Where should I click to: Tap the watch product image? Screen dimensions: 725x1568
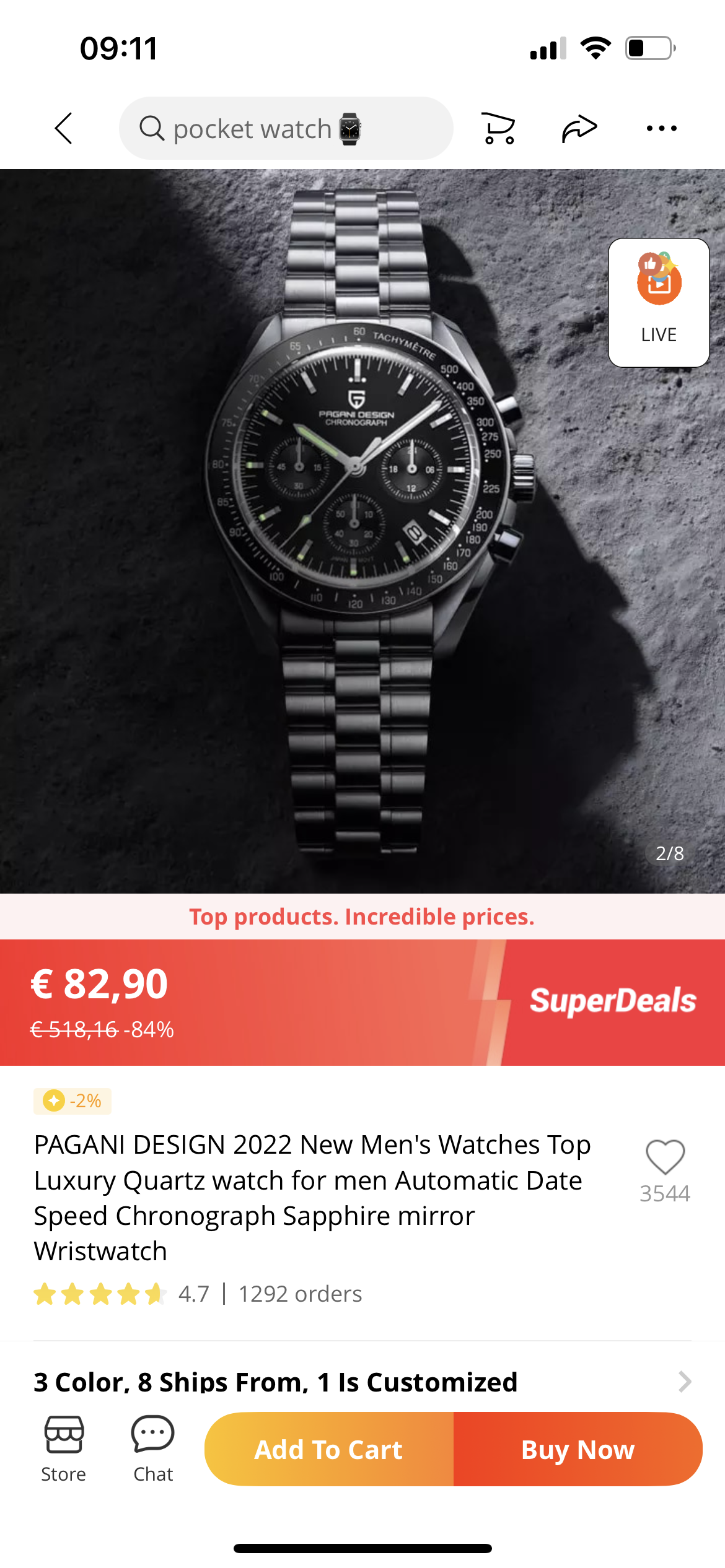(x=362, y=531)
